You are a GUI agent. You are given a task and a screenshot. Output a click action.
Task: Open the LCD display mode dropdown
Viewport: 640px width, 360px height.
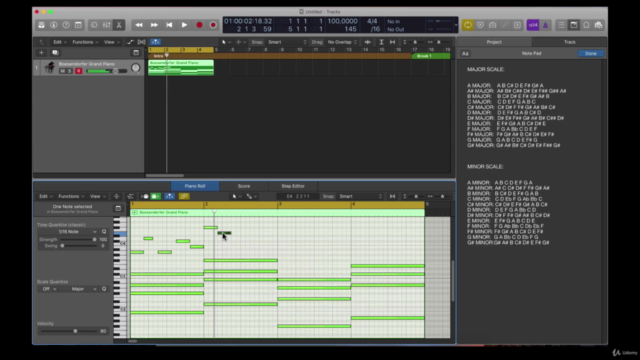point(456,25)
